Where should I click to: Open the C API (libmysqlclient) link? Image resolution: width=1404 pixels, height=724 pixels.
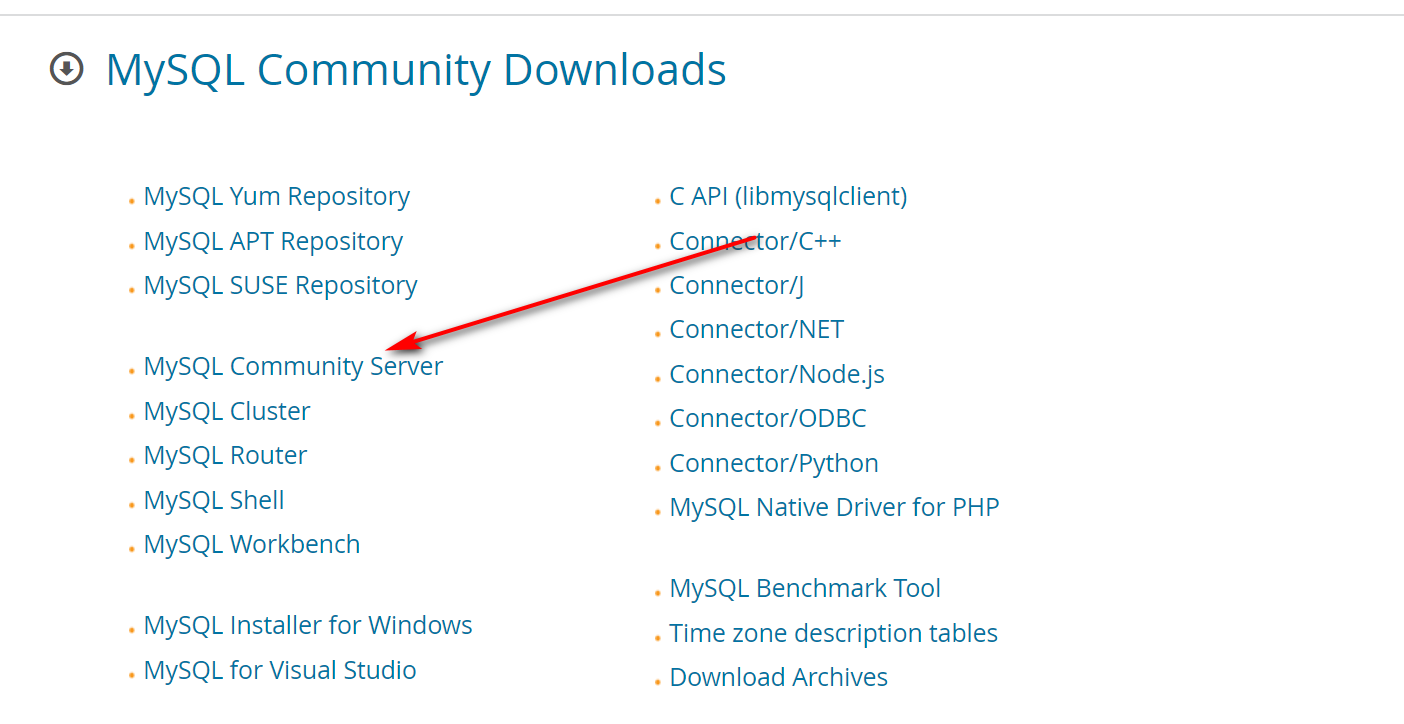click(789, 197)
